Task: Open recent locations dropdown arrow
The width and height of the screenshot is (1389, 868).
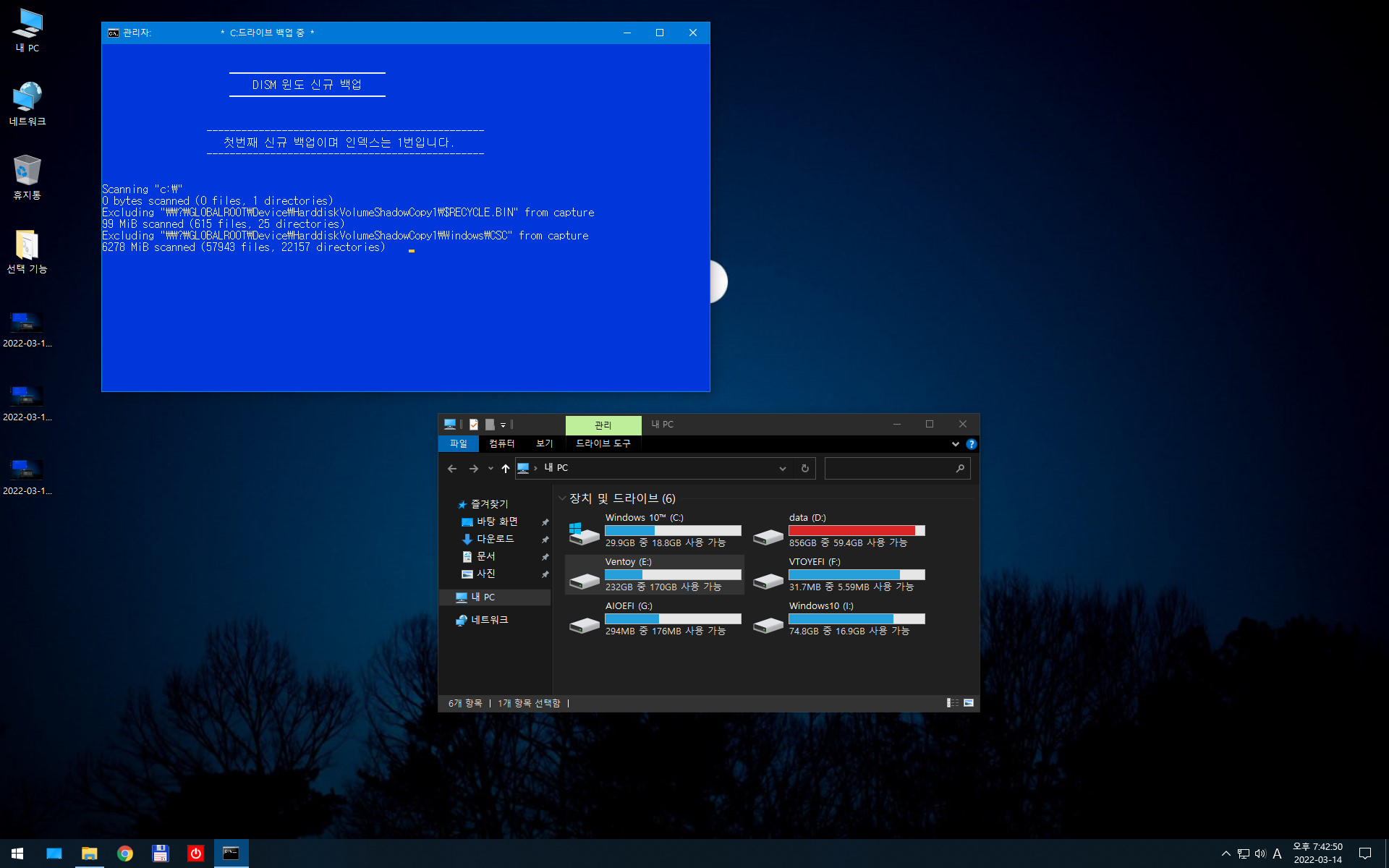Action: pos(490,469)
